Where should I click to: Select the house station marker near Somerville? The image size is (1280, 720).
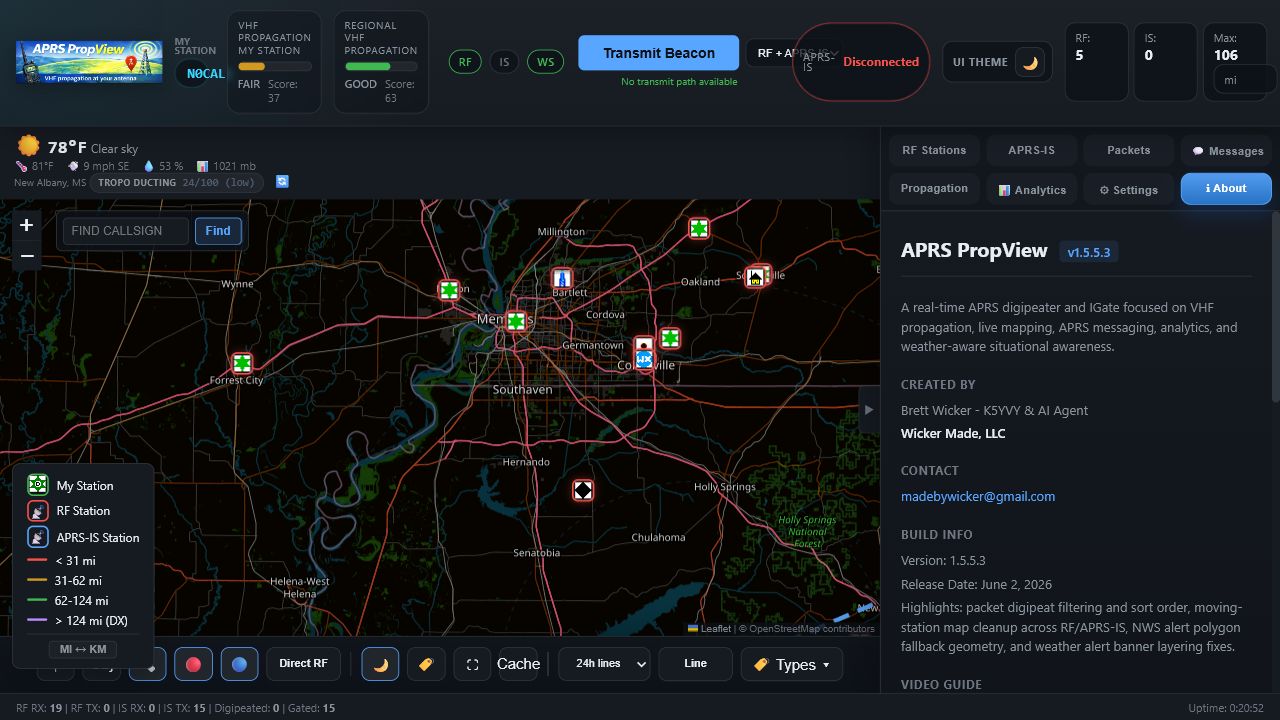point(756,276)
